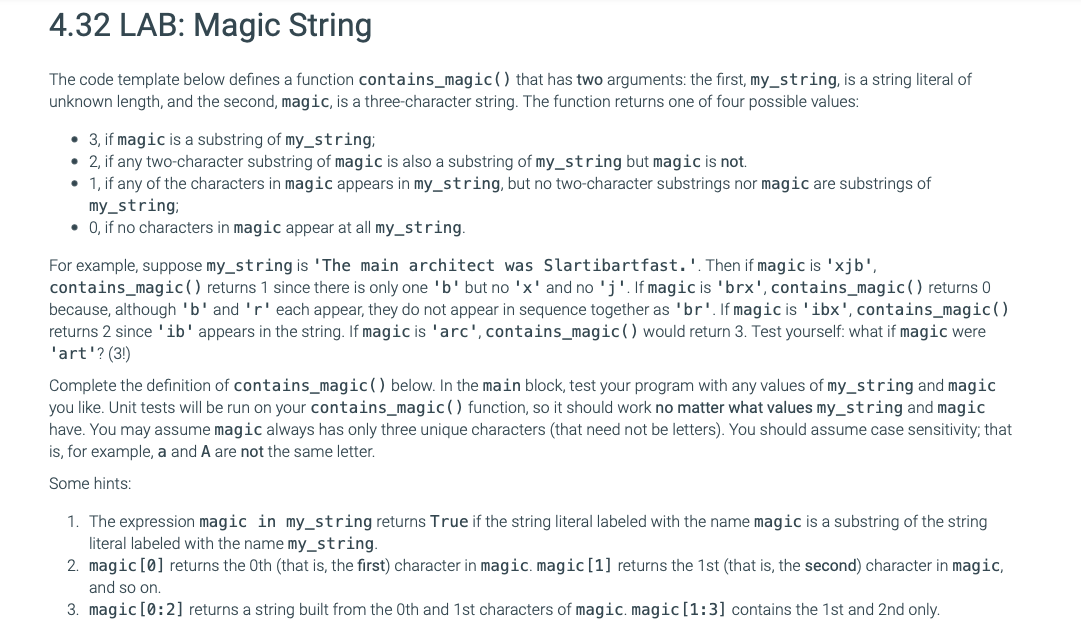Click the 'ibx' example code text

click(x=827, y=310)
